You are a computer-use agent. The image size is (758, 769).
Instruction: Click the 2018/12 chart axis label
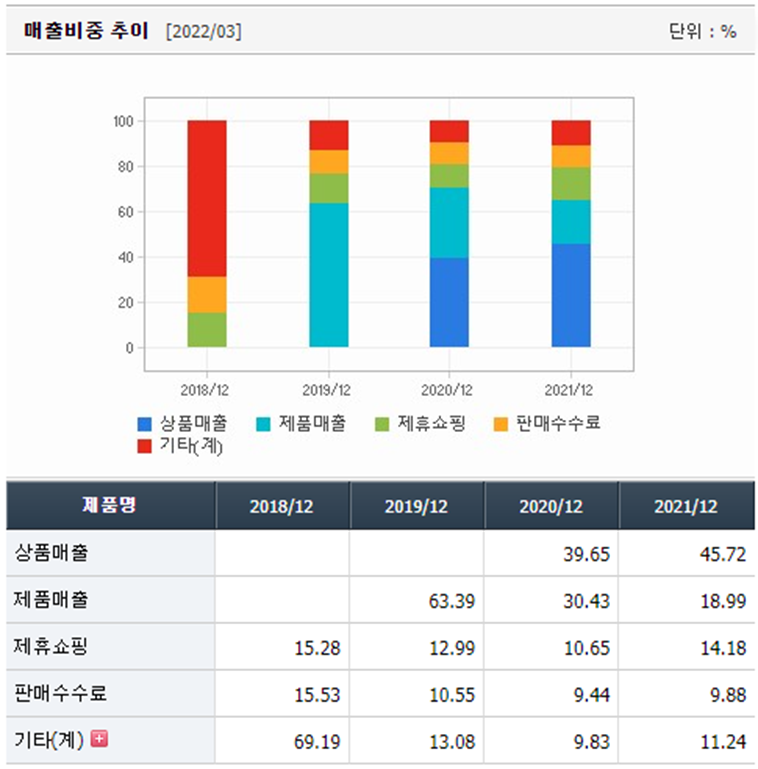click(x=205, y=390)
